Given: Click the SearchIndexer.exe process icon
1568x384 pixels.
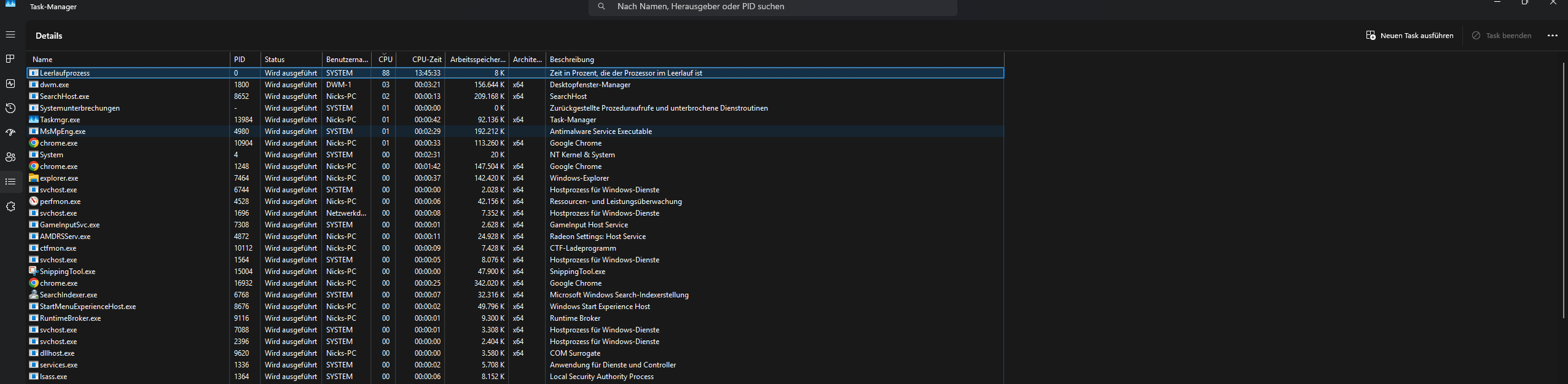Looking at the screenshot, I should pos(34,295).
